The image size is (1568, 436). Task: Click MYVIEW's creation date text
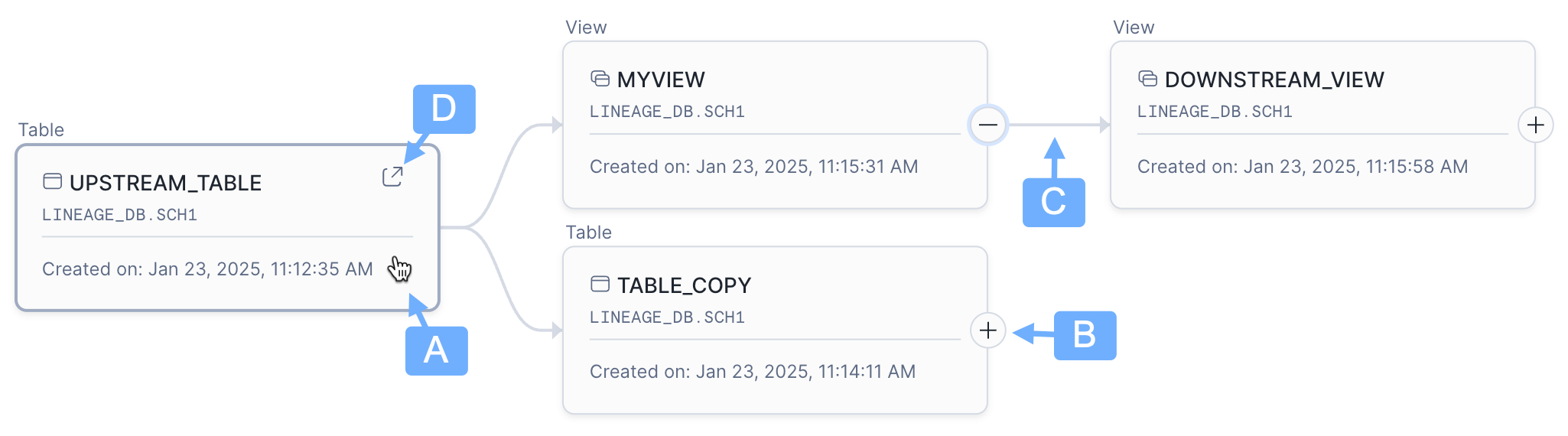pos(753,167)
